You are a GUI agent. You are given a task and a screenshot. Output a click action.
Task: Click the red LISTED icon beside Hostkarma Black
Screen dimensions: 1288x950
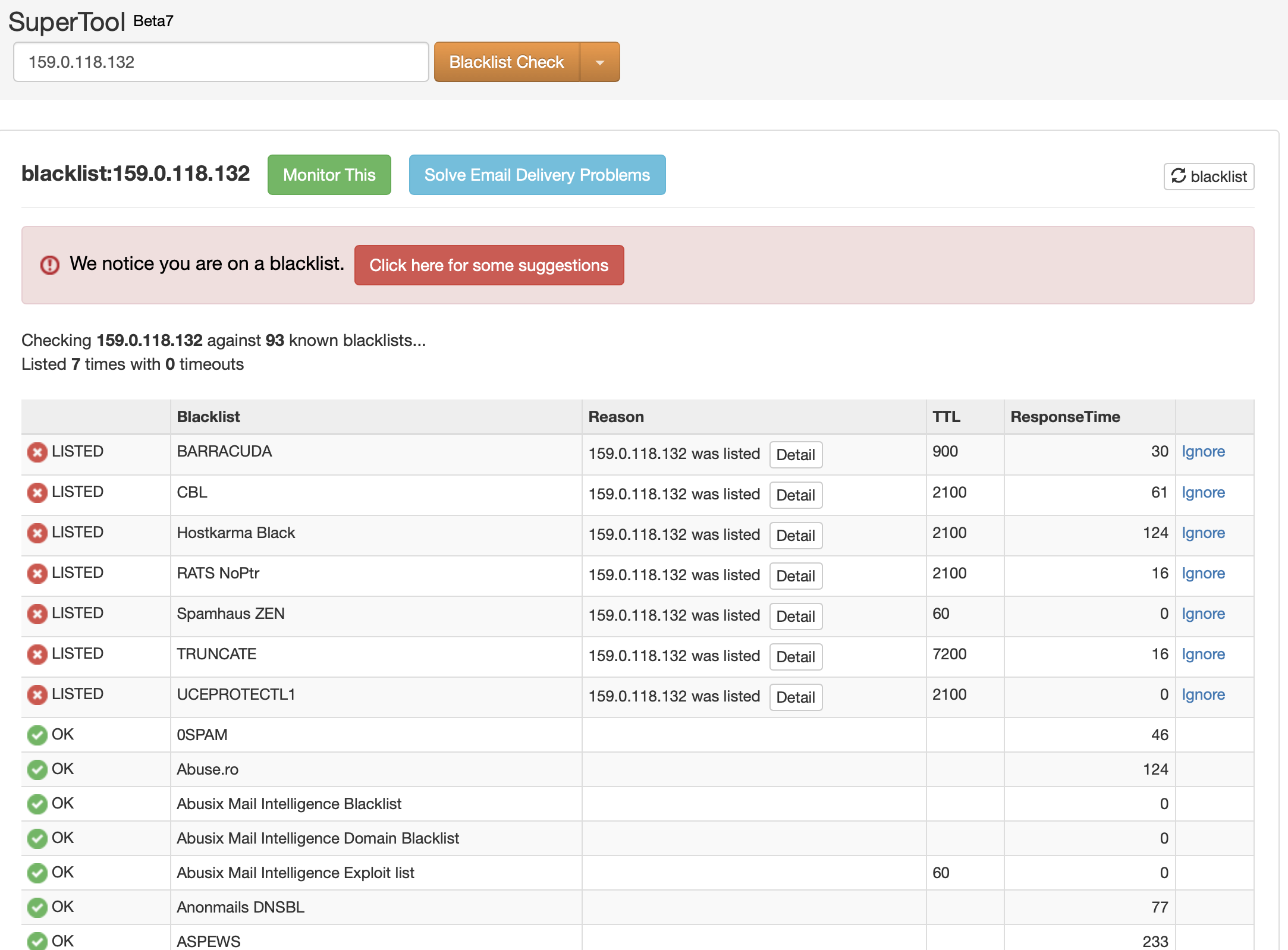(x=37, y=533)
